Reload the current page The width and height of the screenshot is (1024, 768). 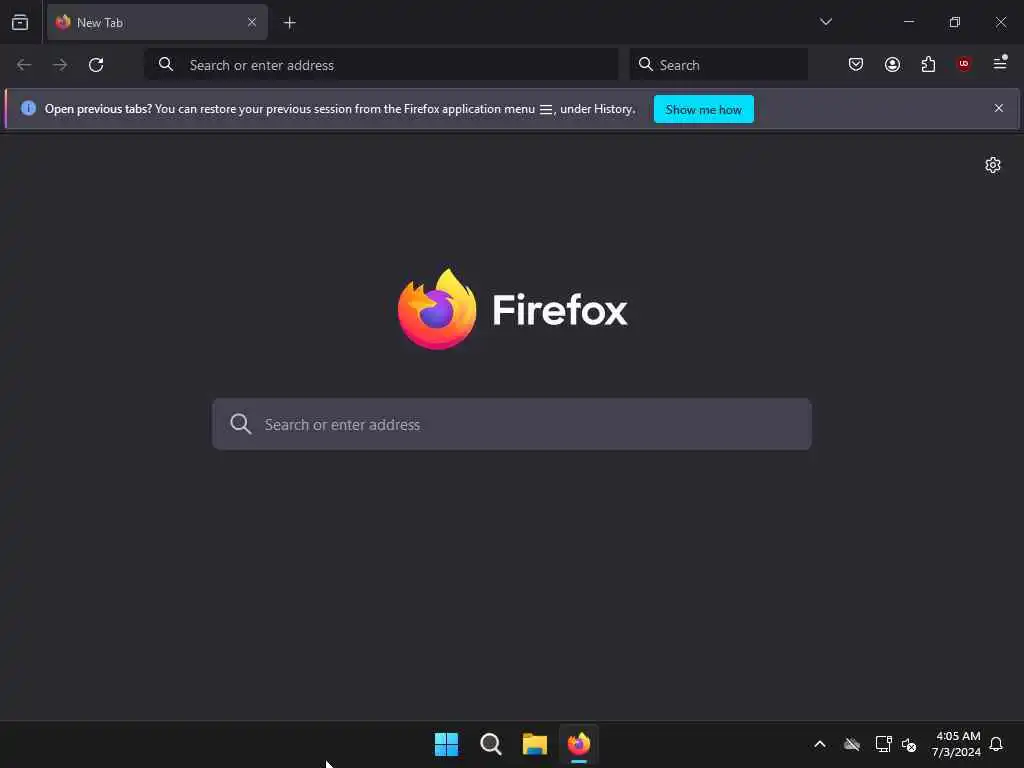pyautogui.click(x=96, y=65)
